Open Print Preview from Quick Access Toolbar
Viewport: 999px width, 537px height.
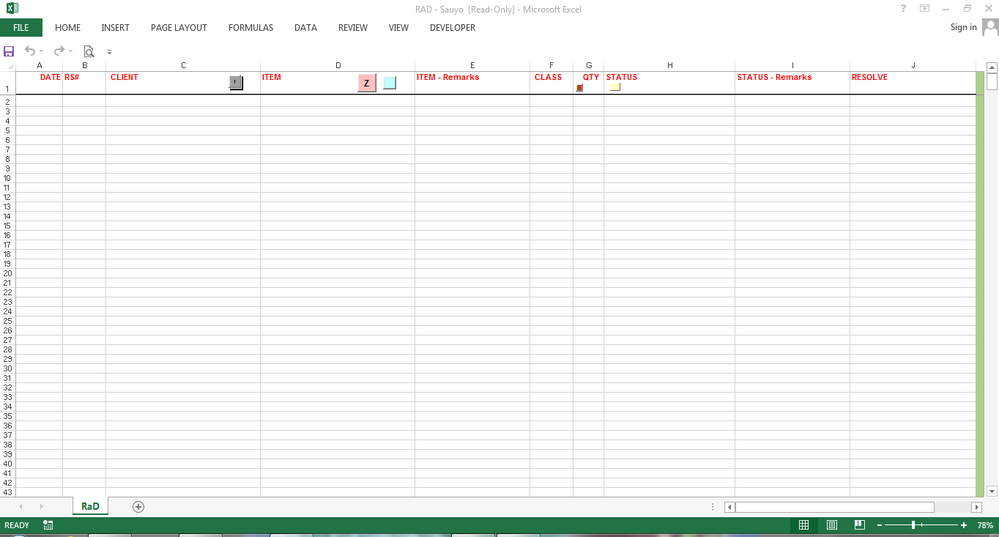tap(89, 51)
